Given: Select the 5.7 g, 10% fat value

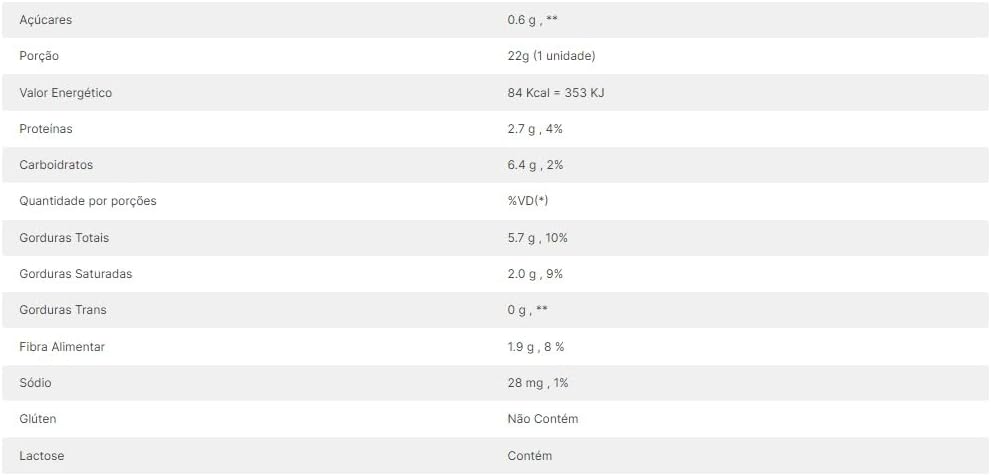Looking at the screenshot, I should [537, 238].
